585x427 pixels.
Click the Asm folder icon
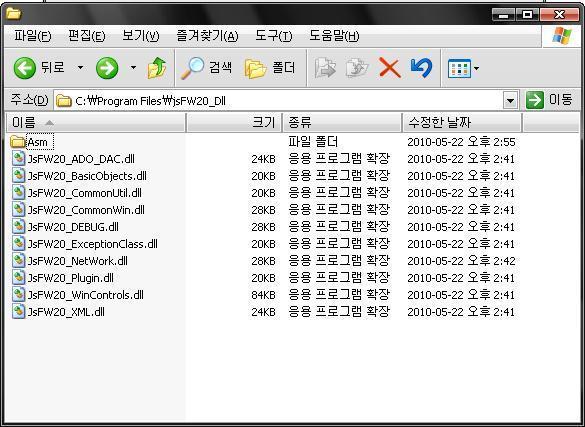(x=18, y=142)
